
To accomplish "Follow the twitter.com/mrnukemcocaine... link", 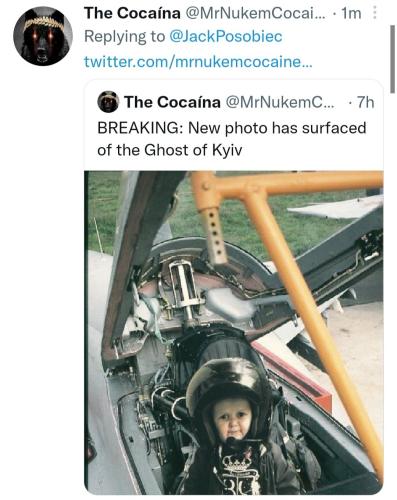I will tap(198, 62).
